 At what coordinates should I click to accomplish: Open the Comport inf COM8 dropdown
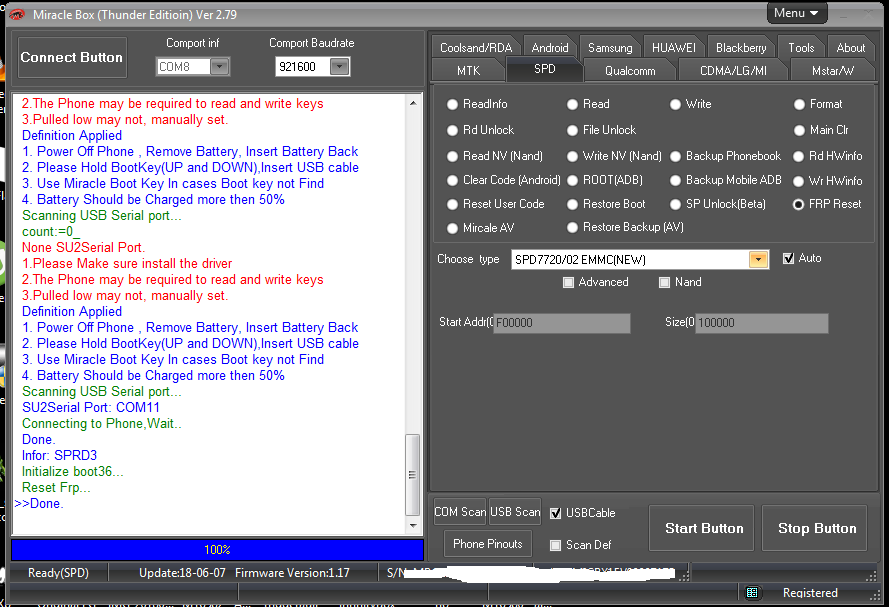[219, 67]
